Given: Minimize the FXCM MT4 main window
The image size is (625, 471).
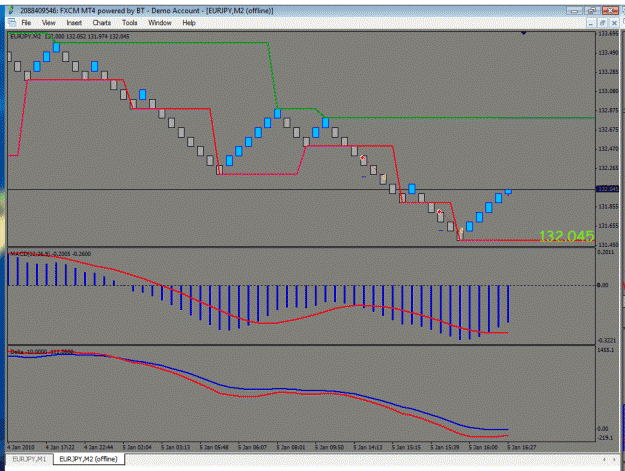Looking at the screenshot, I should [574, 11].
